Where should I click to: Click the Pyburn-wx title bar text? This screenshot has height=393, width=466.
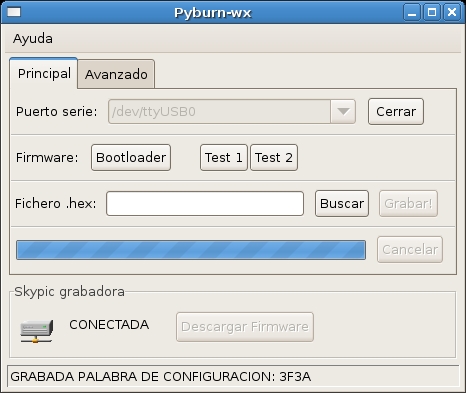coord(213,13)
